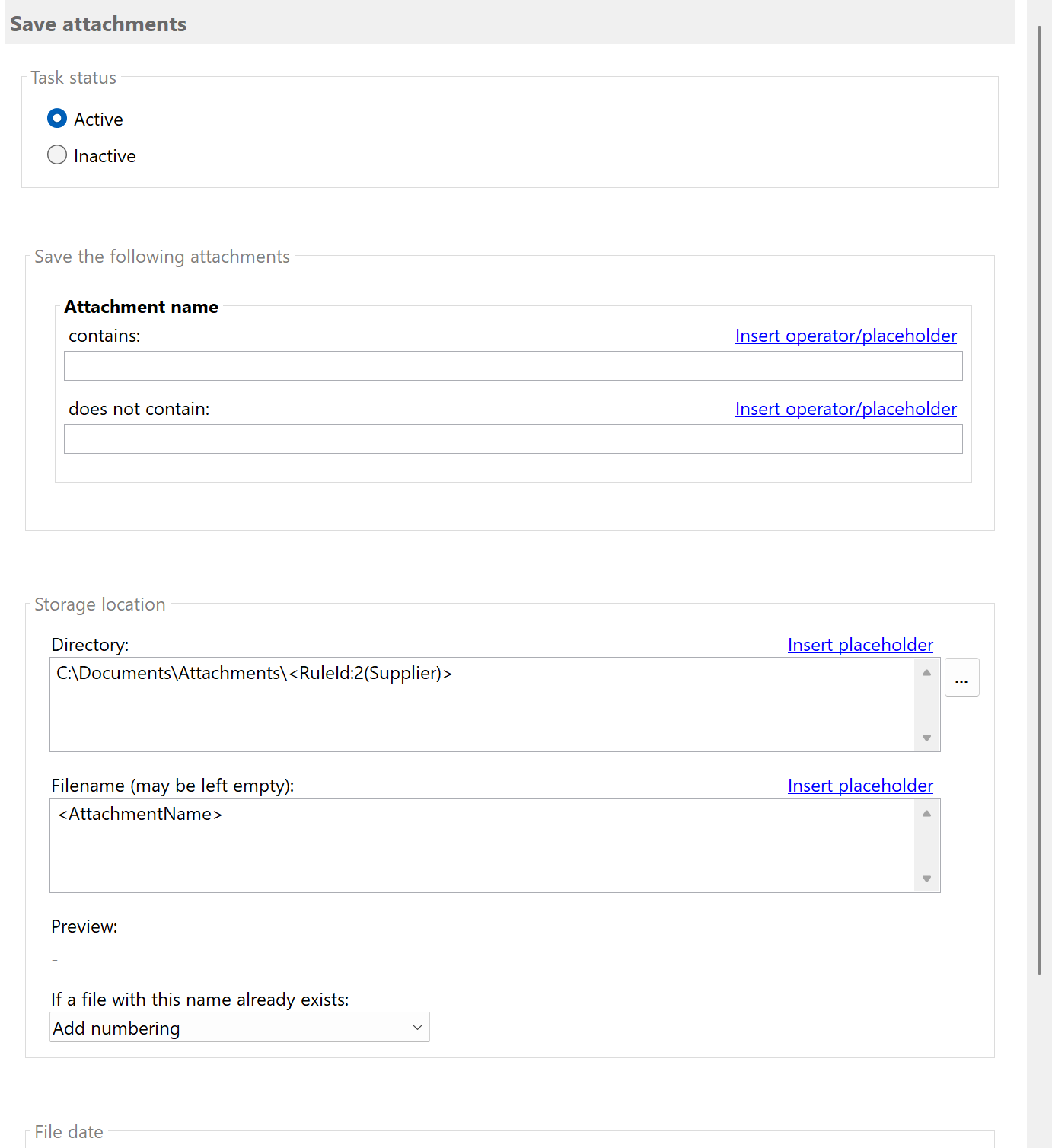This screenshot has height=1148, width=1052.
Task: Click the scroll-down arrow in the Directory field
Action: click(x=926, y=737)
